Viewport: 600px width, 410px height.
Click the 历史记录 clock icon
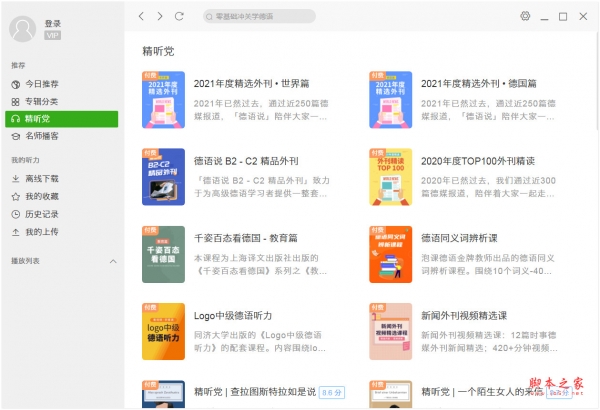pos(16,214)
